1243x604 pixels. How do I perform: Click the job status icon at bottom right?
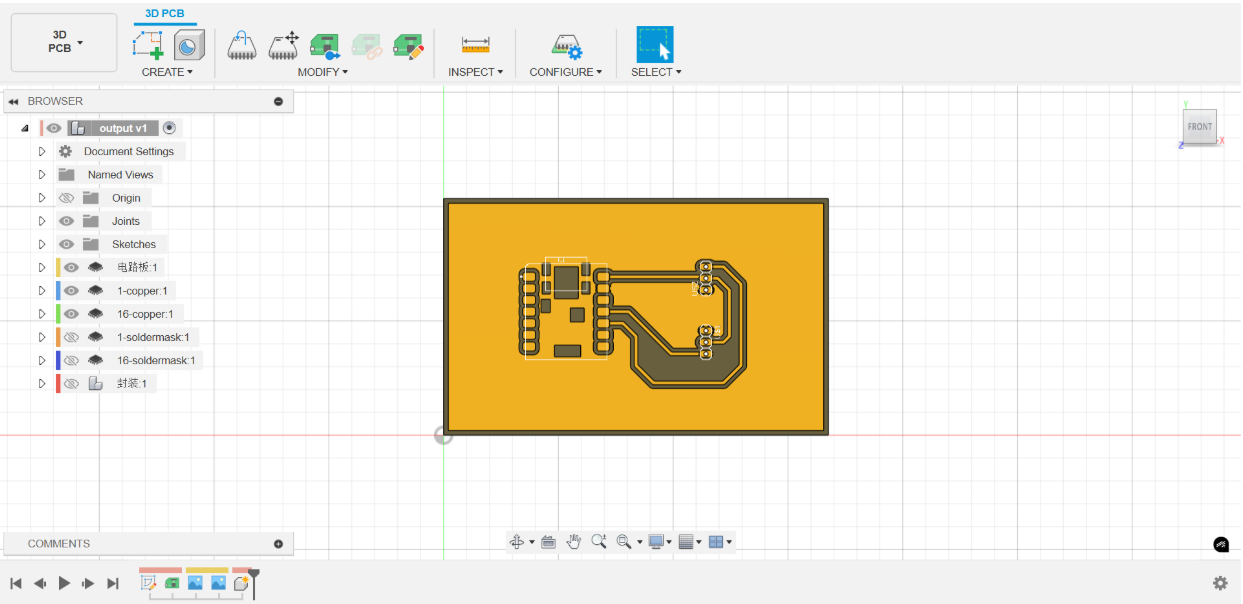(1221, 544)
